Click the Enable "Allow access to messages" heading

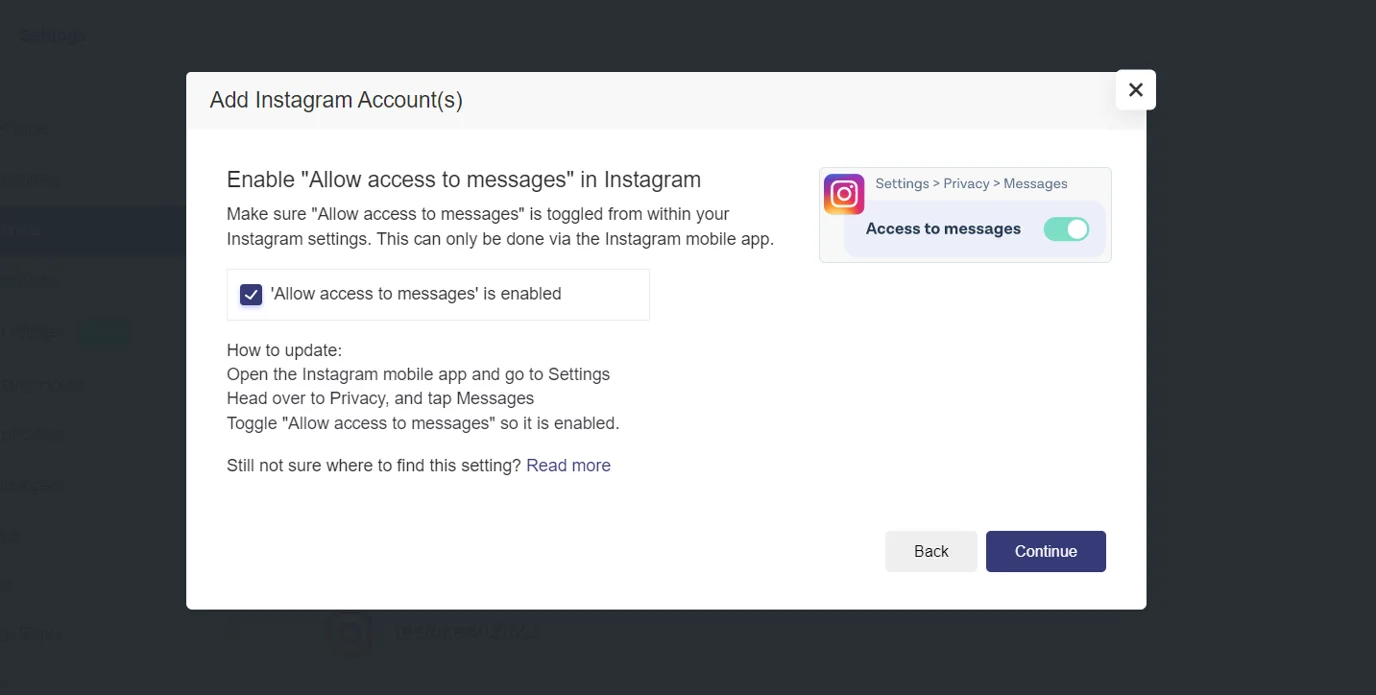point(463,179)
